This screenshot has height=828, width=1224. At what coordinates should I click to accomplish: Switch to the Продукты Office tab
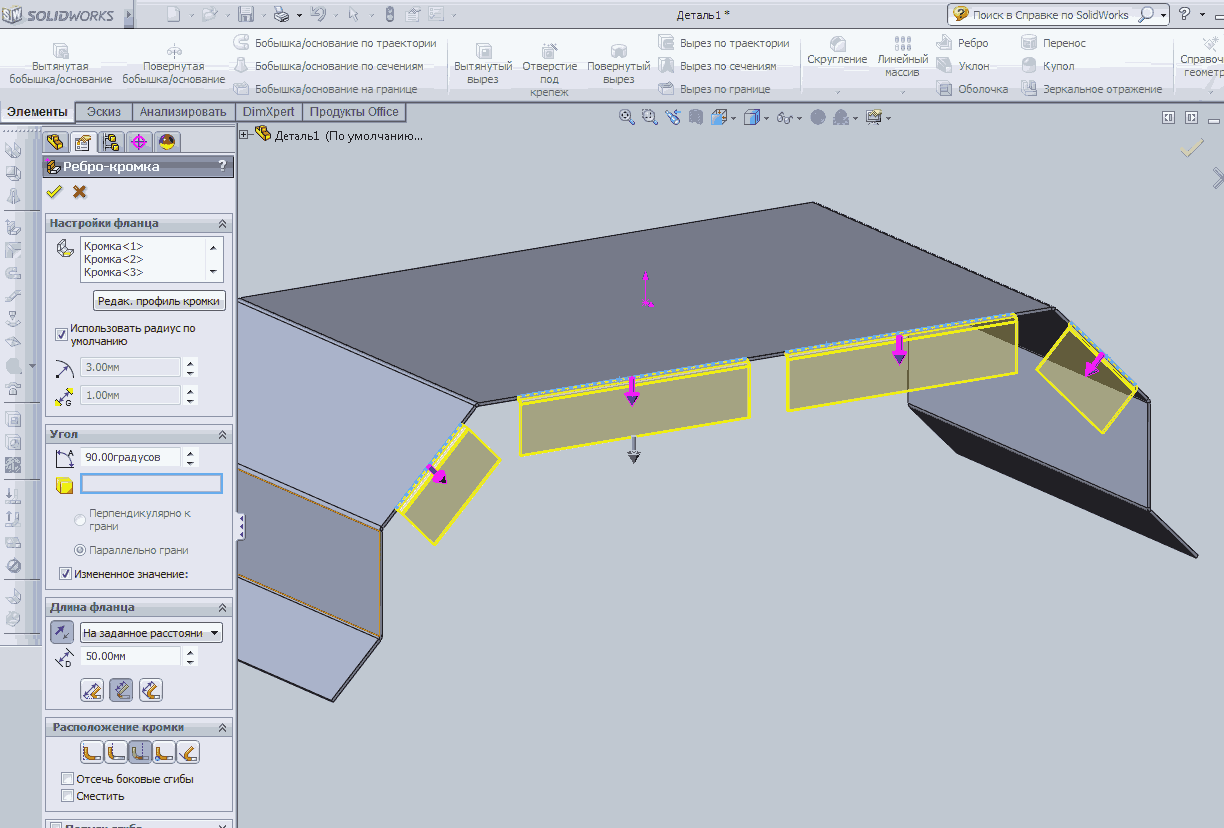tap(354, 112)
